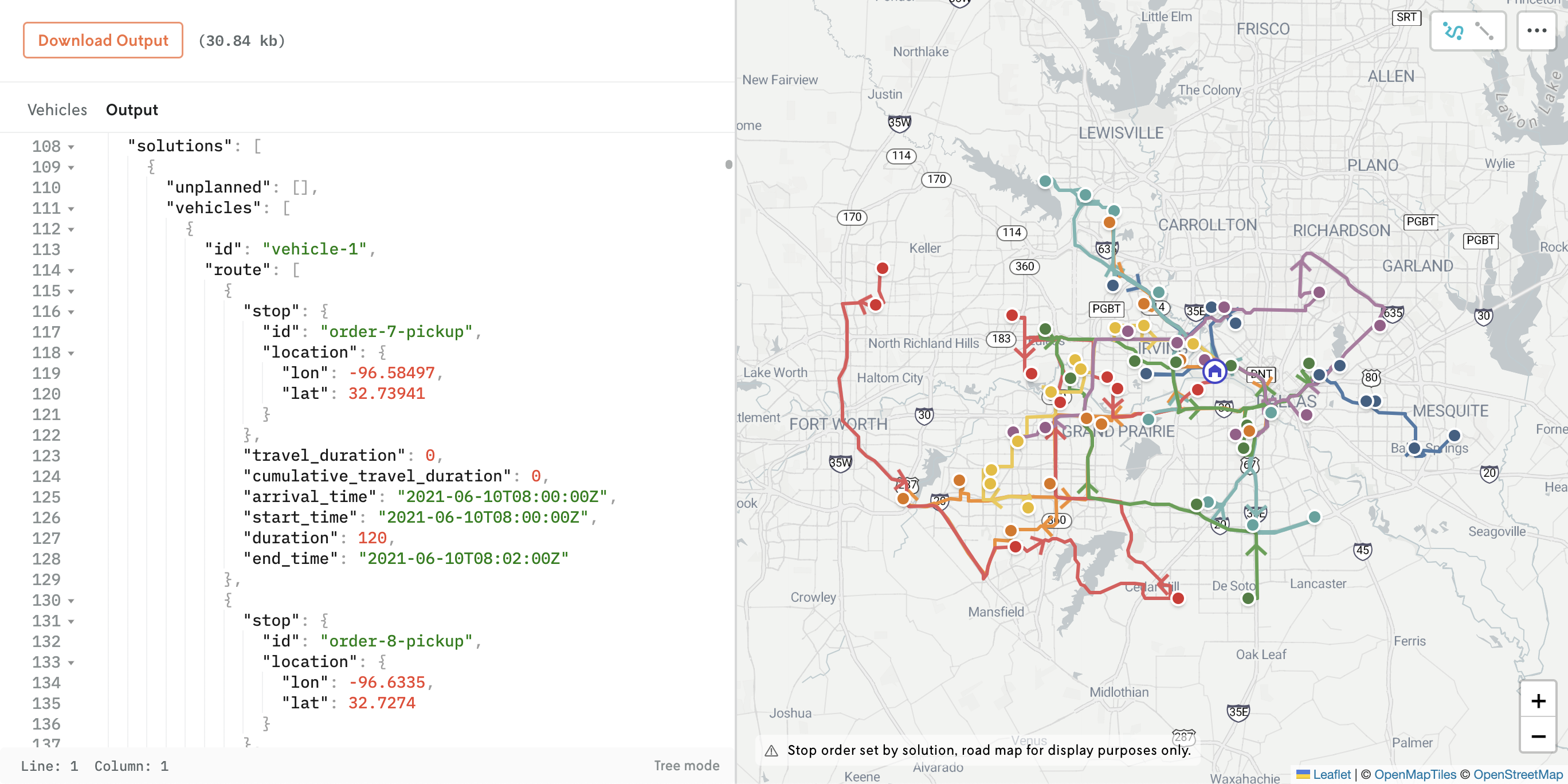Switch to the Vehicles tab
Viewport: 1568px width, 784px height.
click(x=57, y=109)
